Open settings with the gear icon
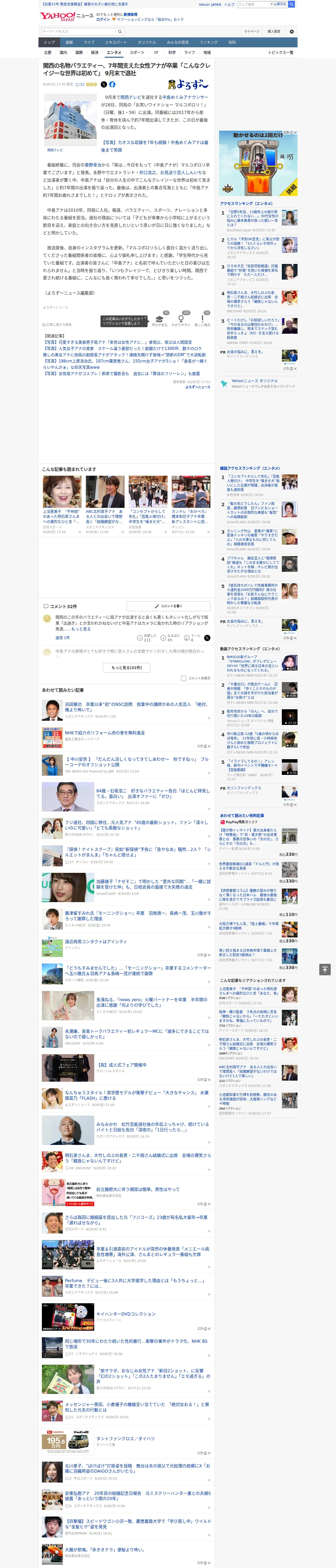Screen dimensions: 336x1568 pos(292,32)
